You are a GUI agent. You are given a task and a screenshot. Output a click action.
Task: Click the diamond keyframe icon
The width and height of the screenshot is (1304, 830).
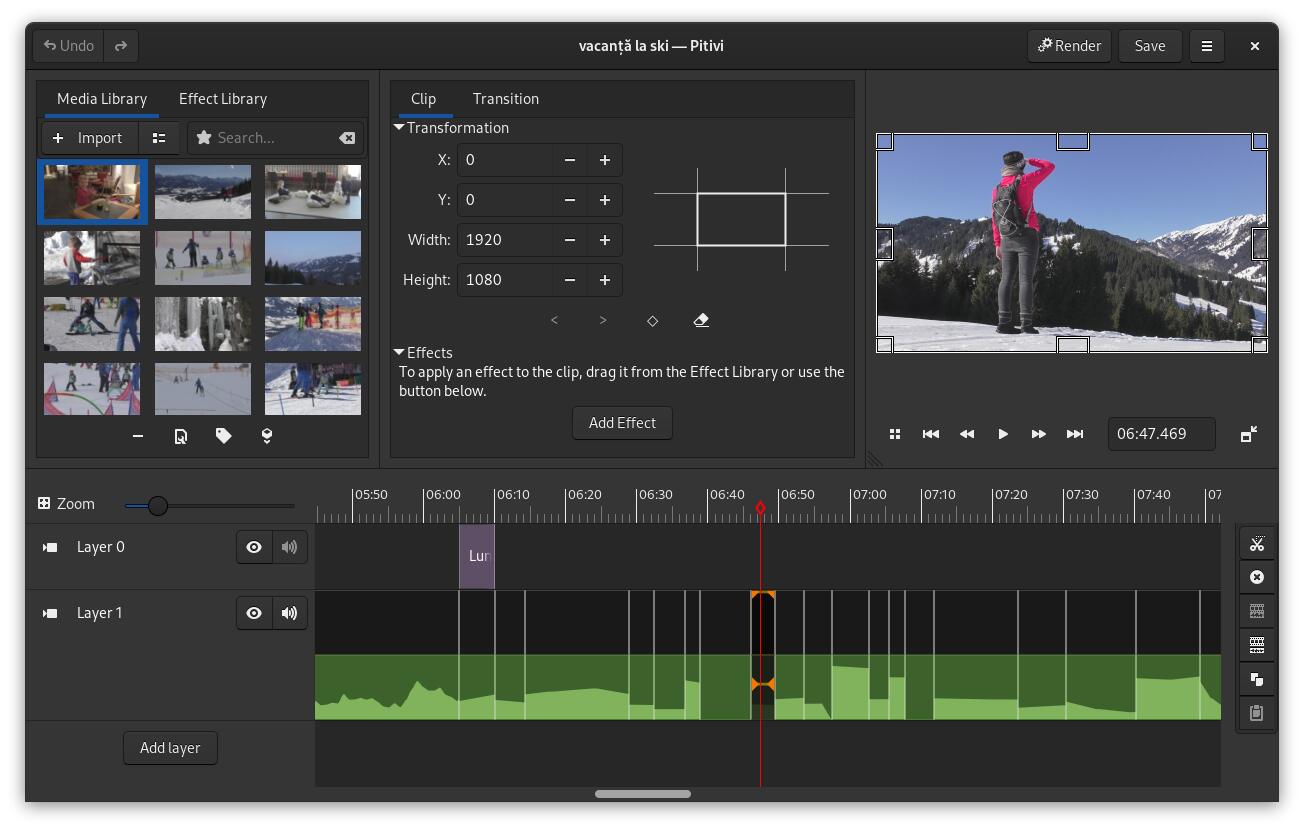click(652, 320)
